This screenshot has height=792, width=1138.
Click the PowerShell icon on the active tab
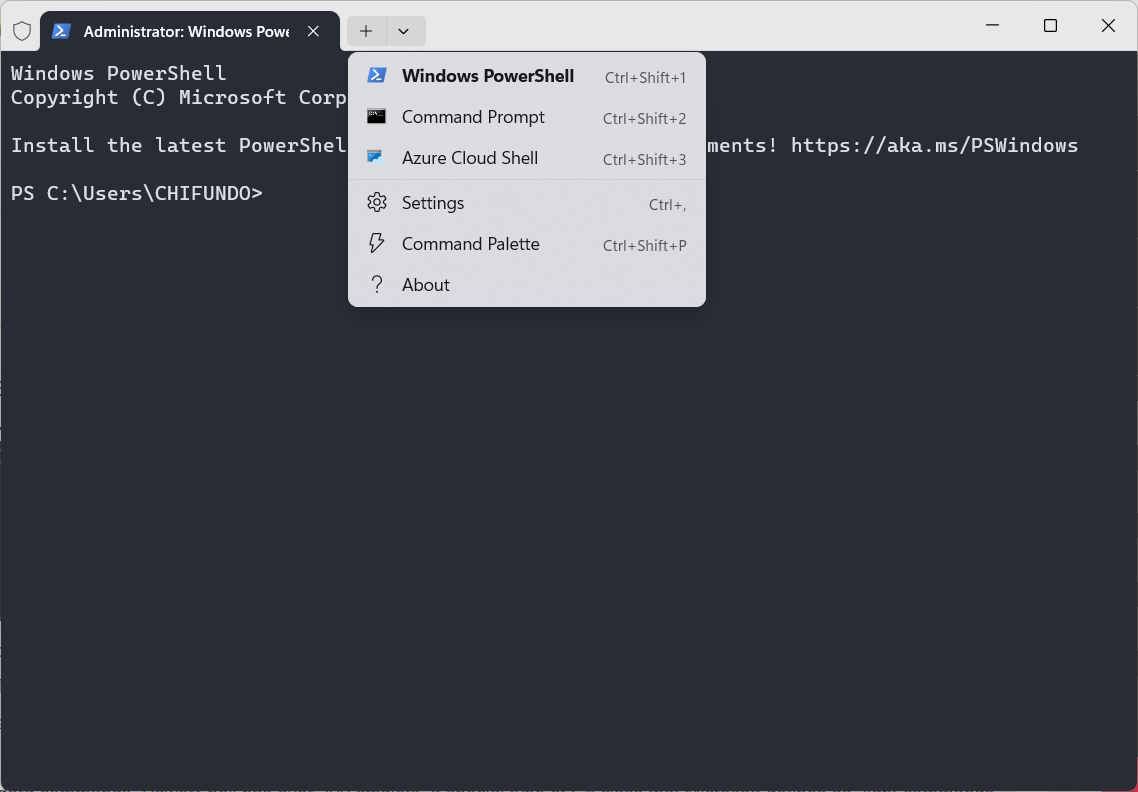click(60, 31)
